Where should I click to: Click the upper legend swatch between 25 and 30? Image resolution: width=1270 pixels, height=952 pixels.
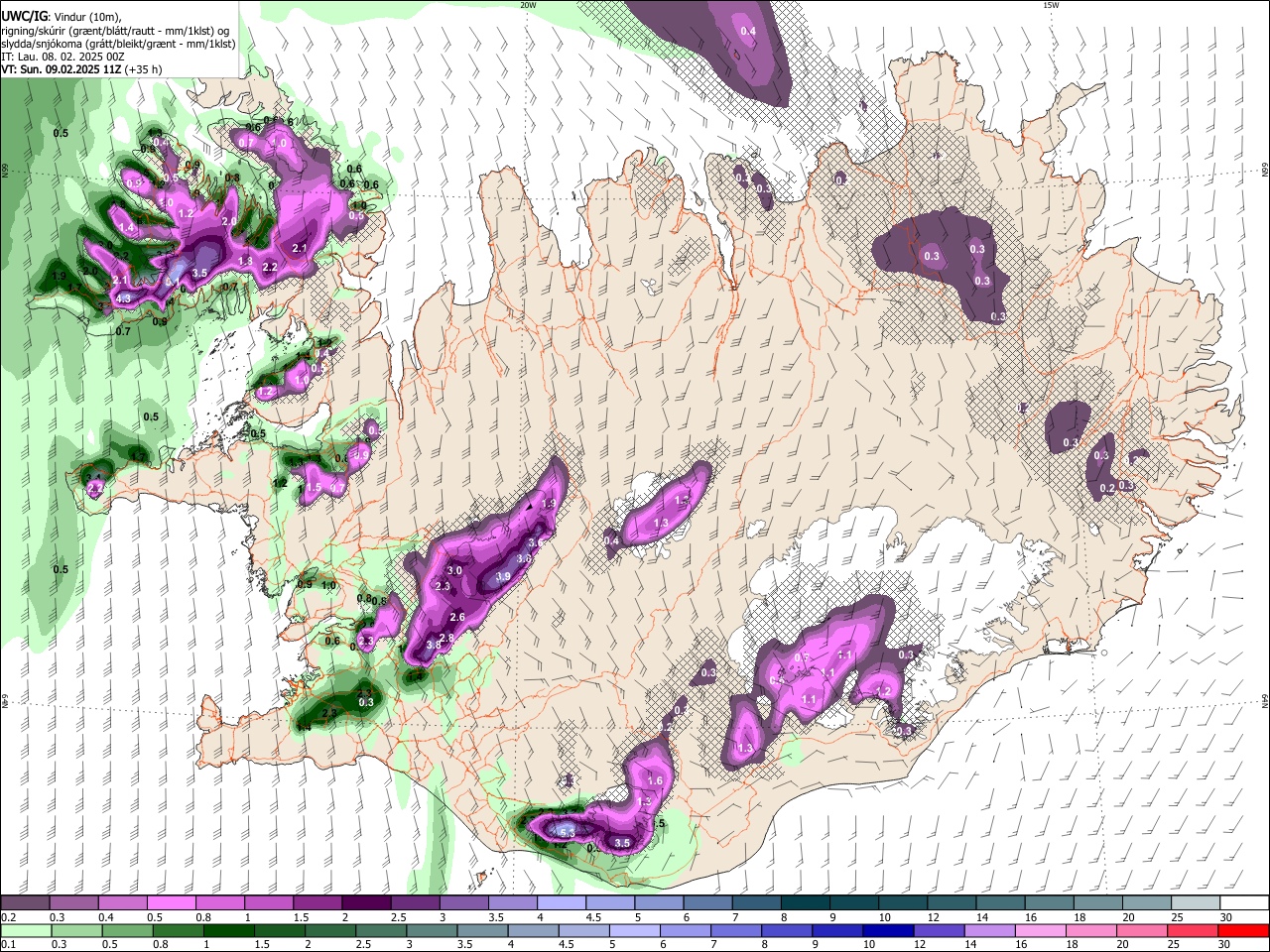pyautogui.click(x=1195, y=902)
